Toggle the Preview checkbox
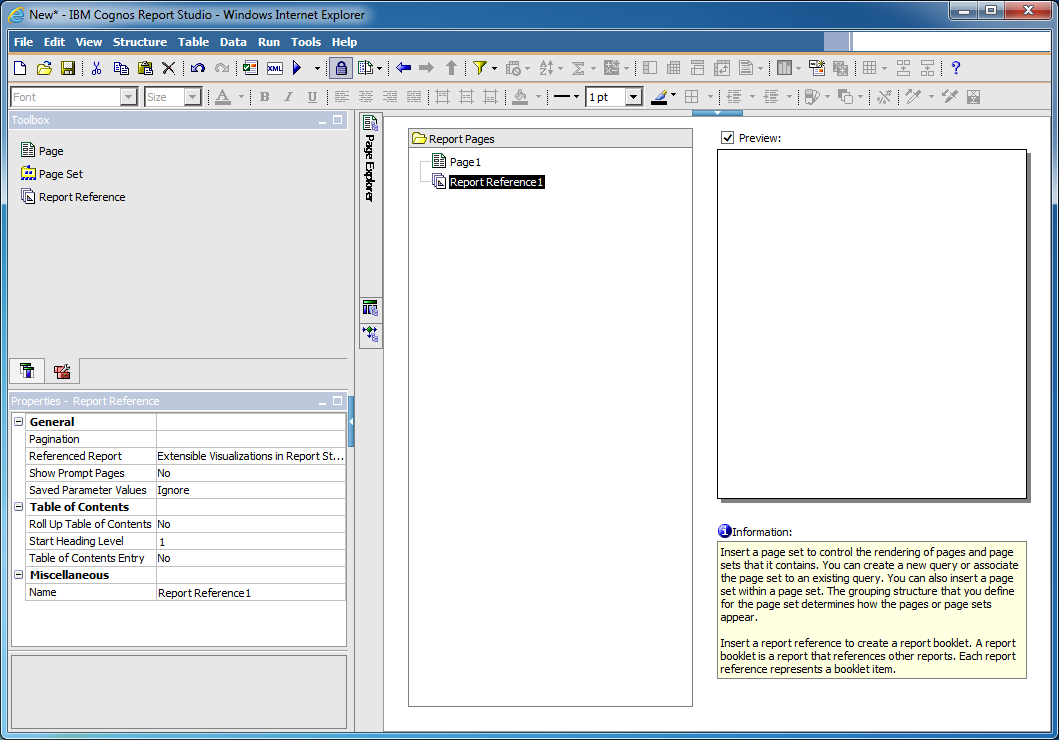The image size is (1059, 740). click(x=727, y=138)
